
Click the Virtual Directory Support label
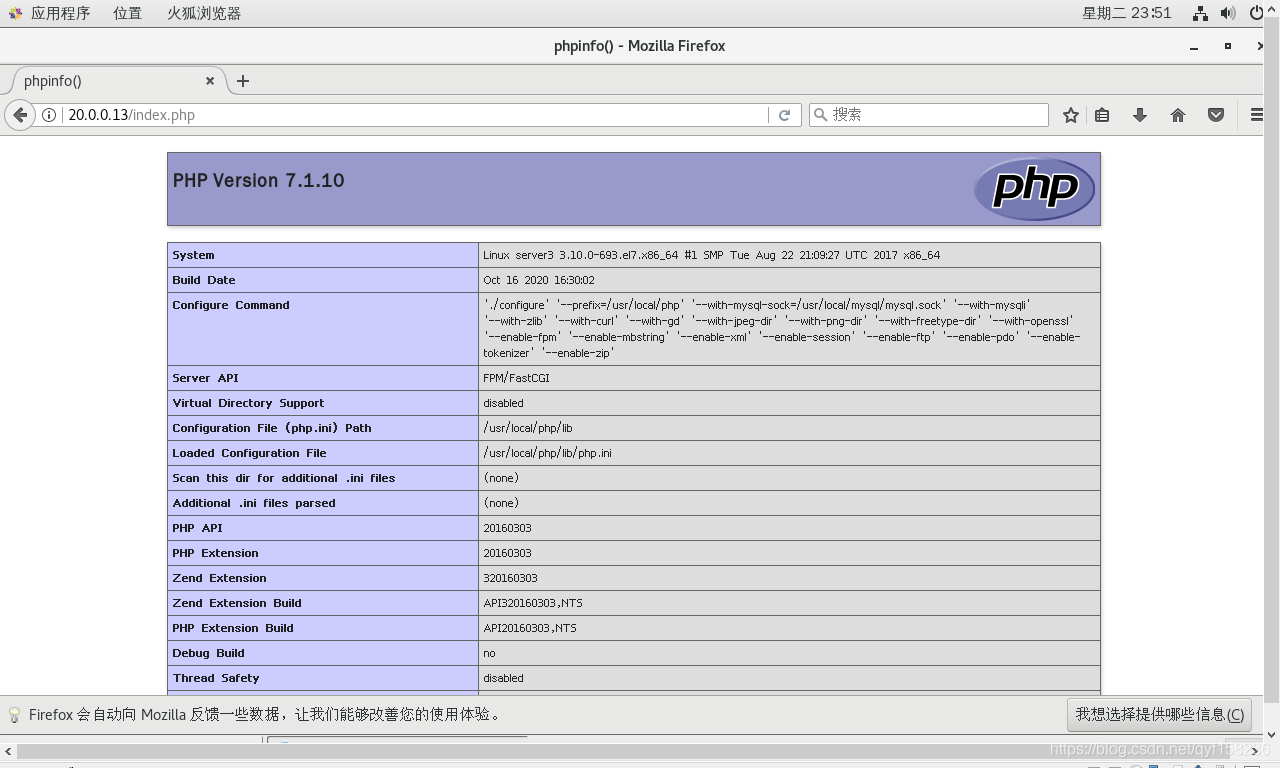click(x=248, y=403)
